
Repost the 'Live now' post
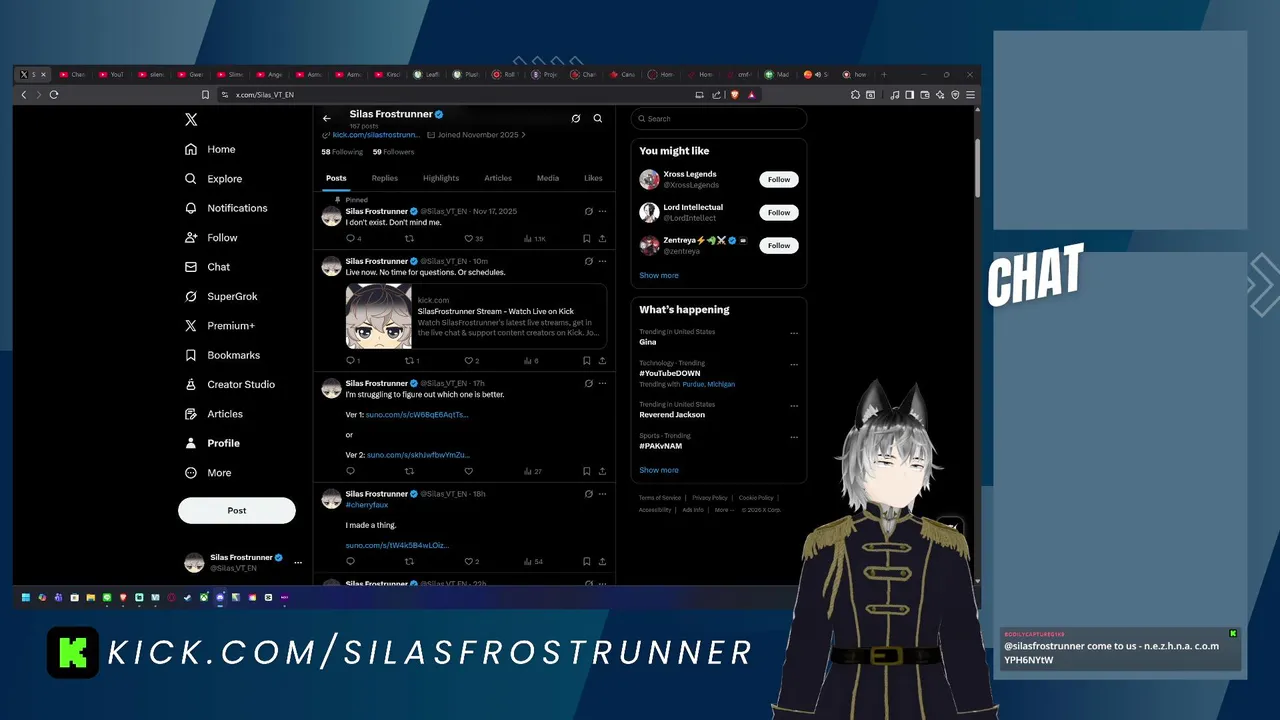[x=409, y=361]
